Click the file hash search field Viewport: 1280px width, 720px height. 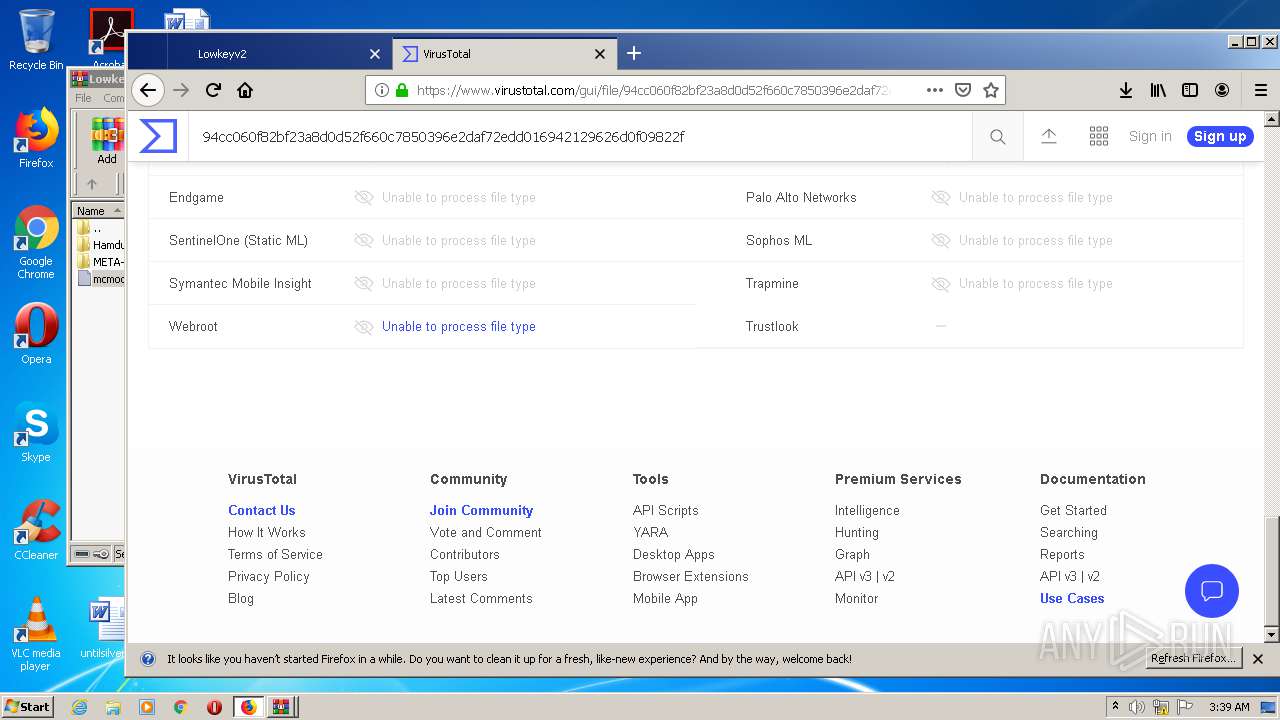pyautogui.click(x=580, y=136)
